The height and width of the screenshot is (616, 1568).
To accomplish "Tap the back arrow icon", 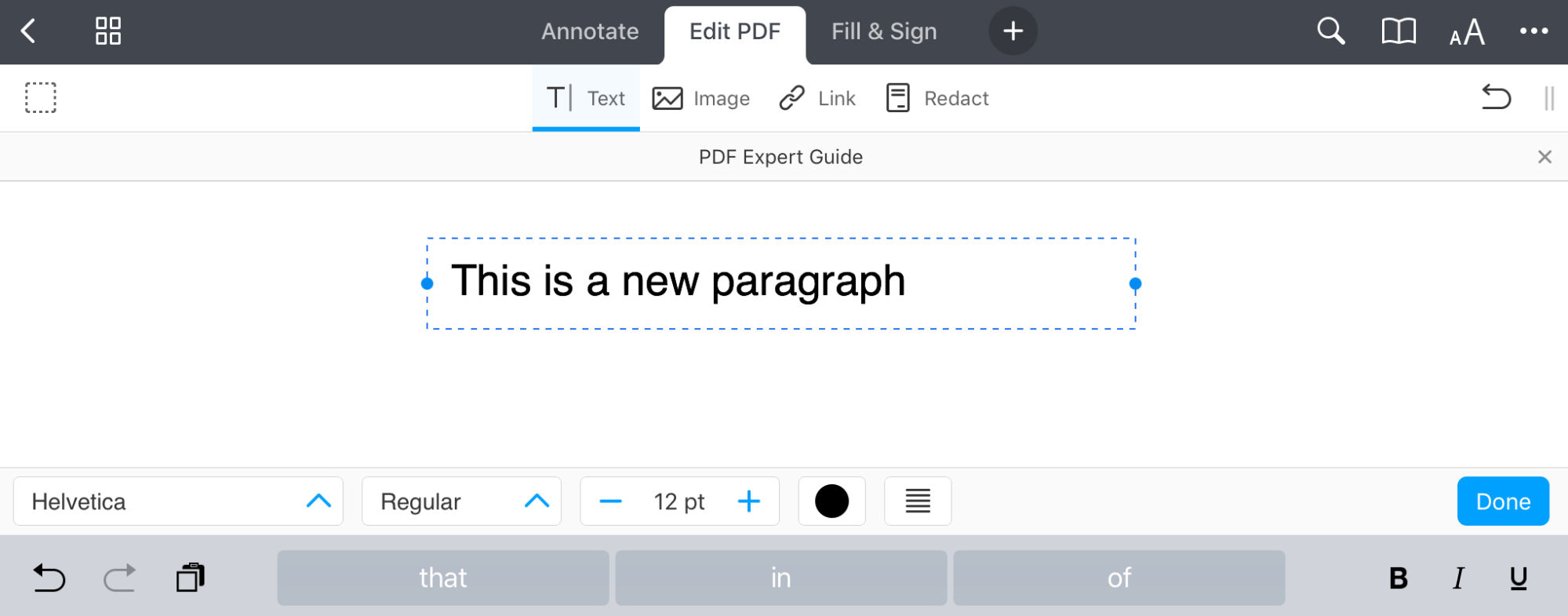I will pos(29,31).
